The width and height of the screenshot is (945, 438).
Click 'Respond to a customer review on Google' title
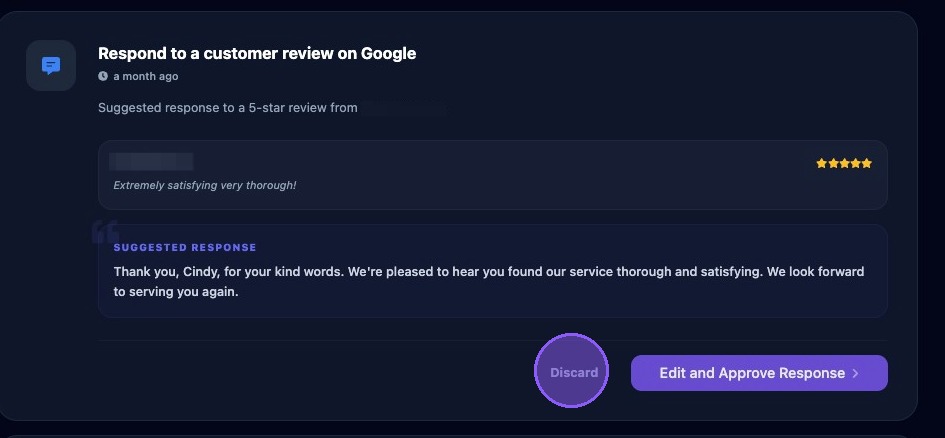point(257,54)
